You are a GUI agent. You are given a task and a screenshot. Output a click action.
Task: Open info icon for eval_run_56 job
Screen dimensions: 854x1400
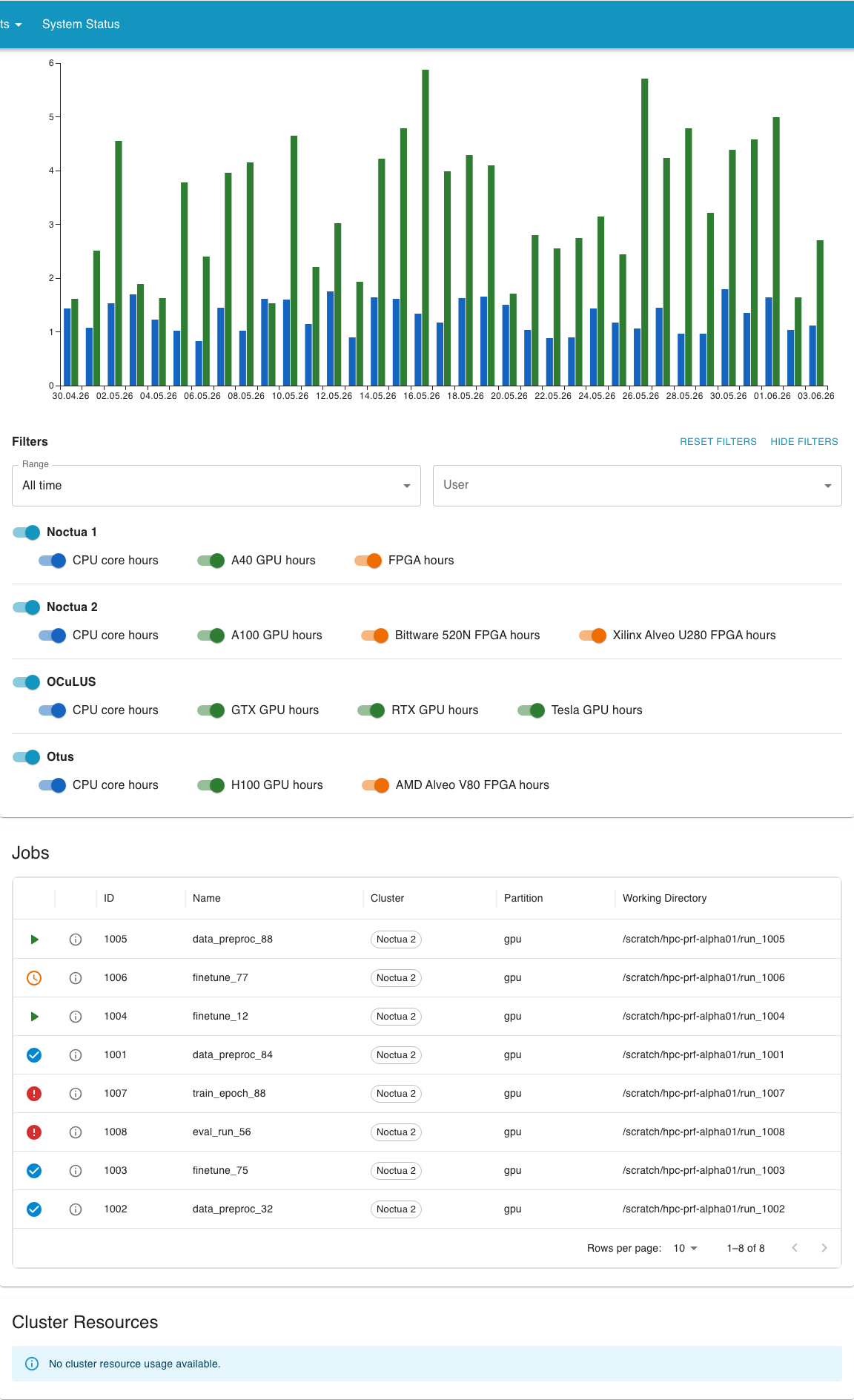(x=76, y=1132)
